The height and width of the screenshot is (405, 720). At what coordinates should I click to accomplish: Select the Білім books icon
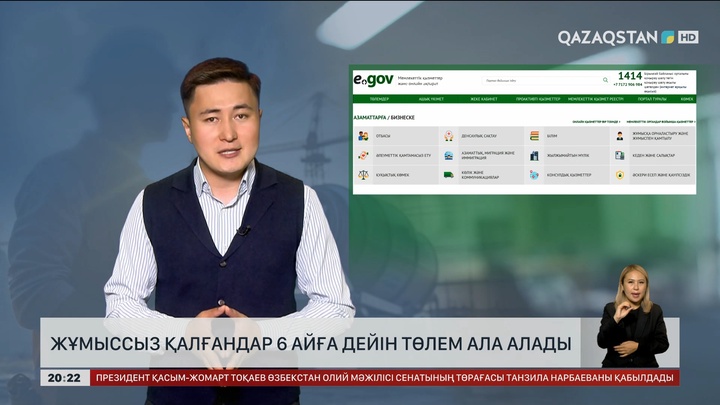tap(534, 136)
